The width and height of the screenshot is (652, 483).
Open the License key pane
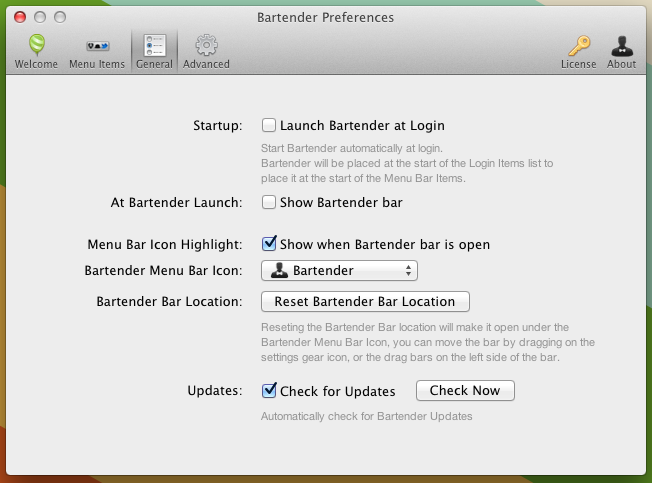578,52
